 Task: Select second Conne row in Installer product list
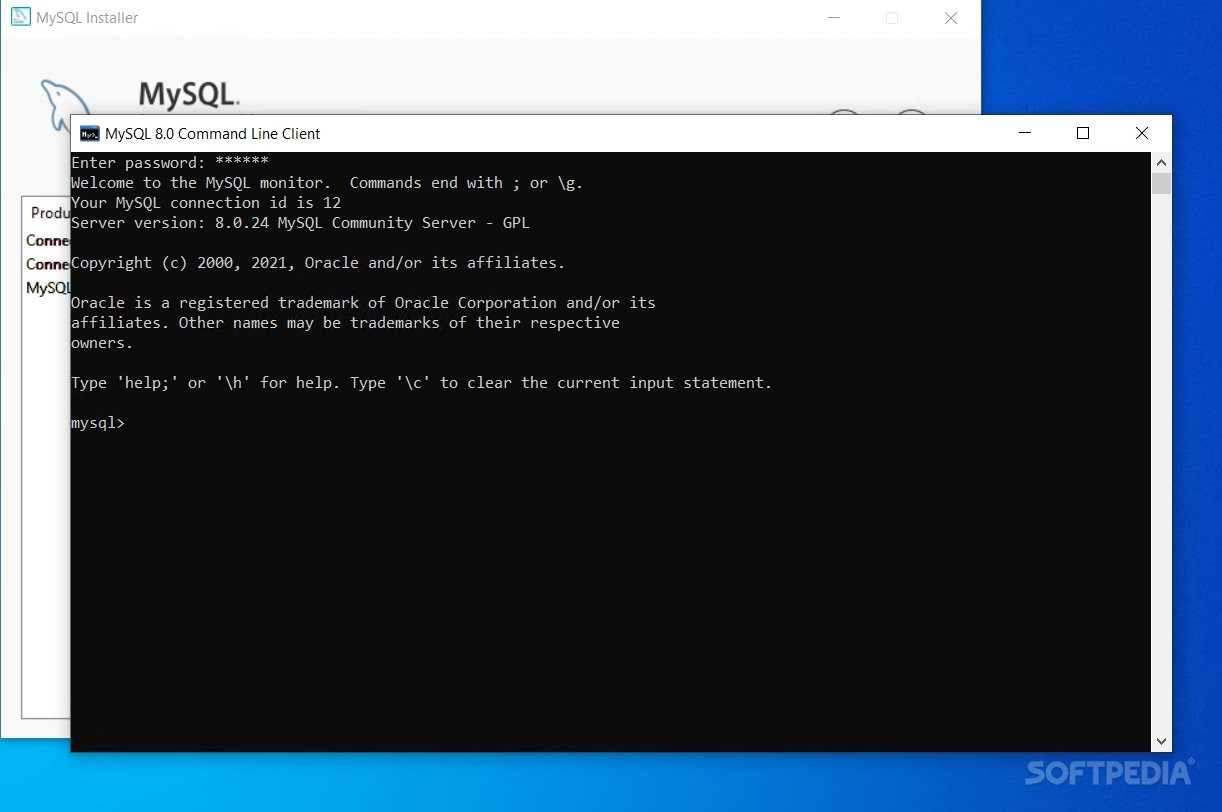[x=48, y=264]
